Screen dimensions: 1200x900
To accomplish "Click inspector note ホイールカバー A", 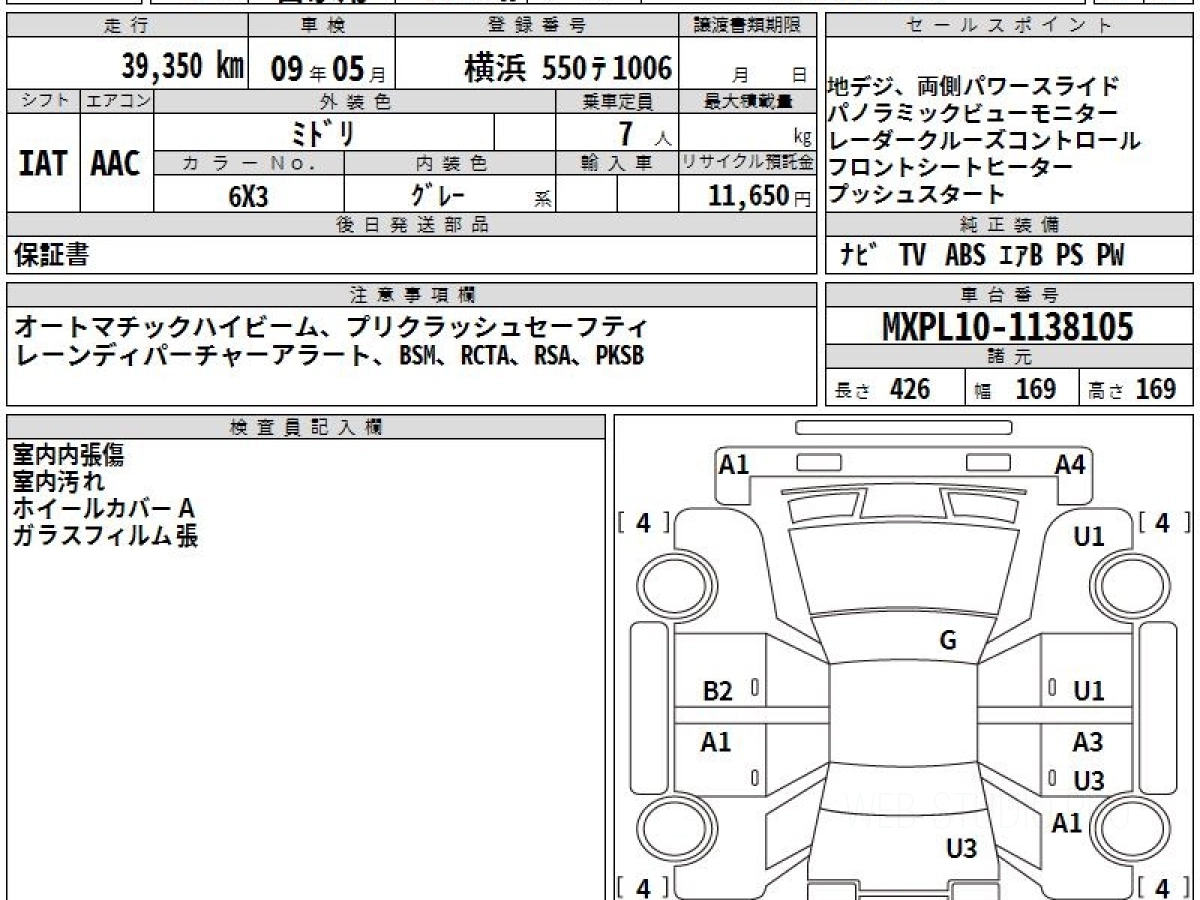I will 103,509.
